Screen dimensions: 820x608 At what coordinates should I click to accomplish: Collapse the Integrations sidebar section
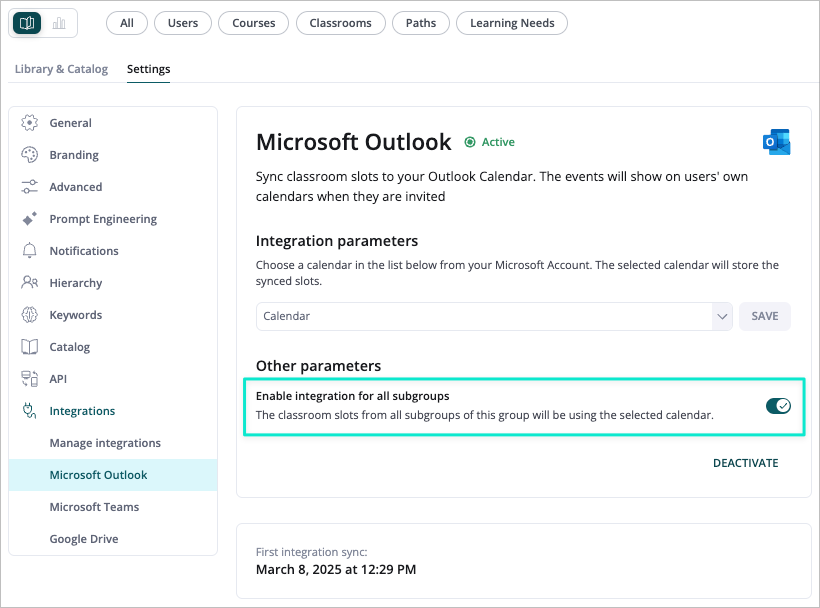click(x=82, y=411)
